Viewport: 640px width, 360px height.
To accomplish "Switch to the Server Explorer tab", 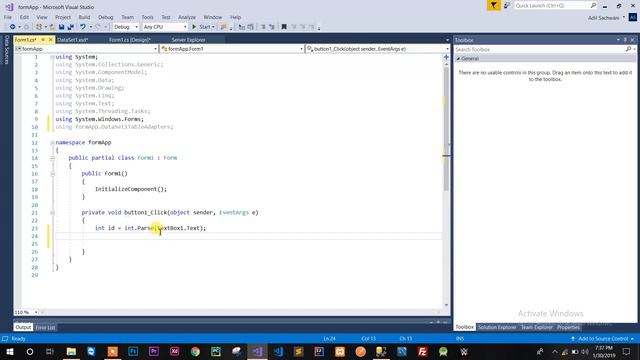I will pos(189,40).
